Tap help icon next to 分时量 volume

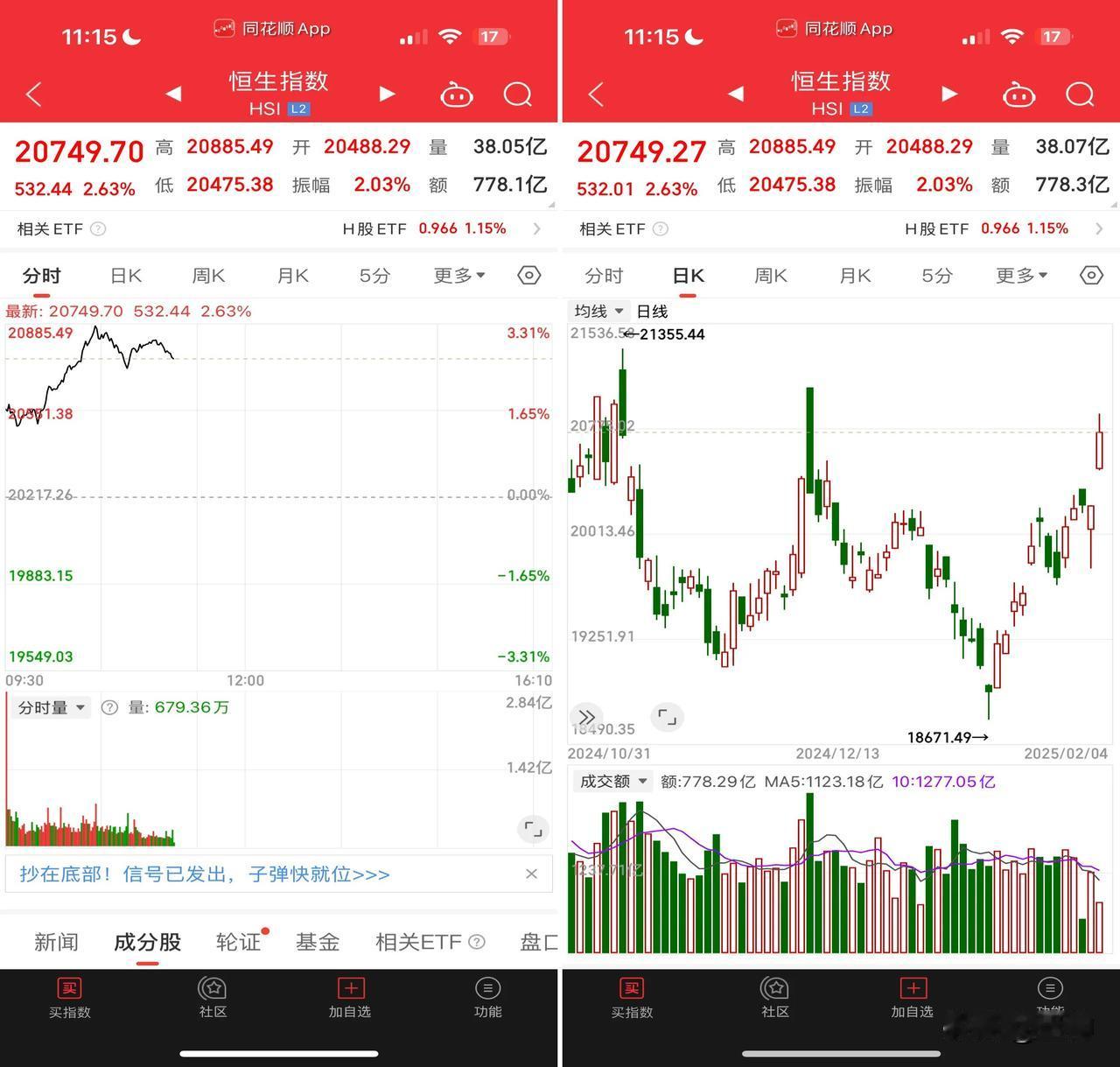point(109,707)
